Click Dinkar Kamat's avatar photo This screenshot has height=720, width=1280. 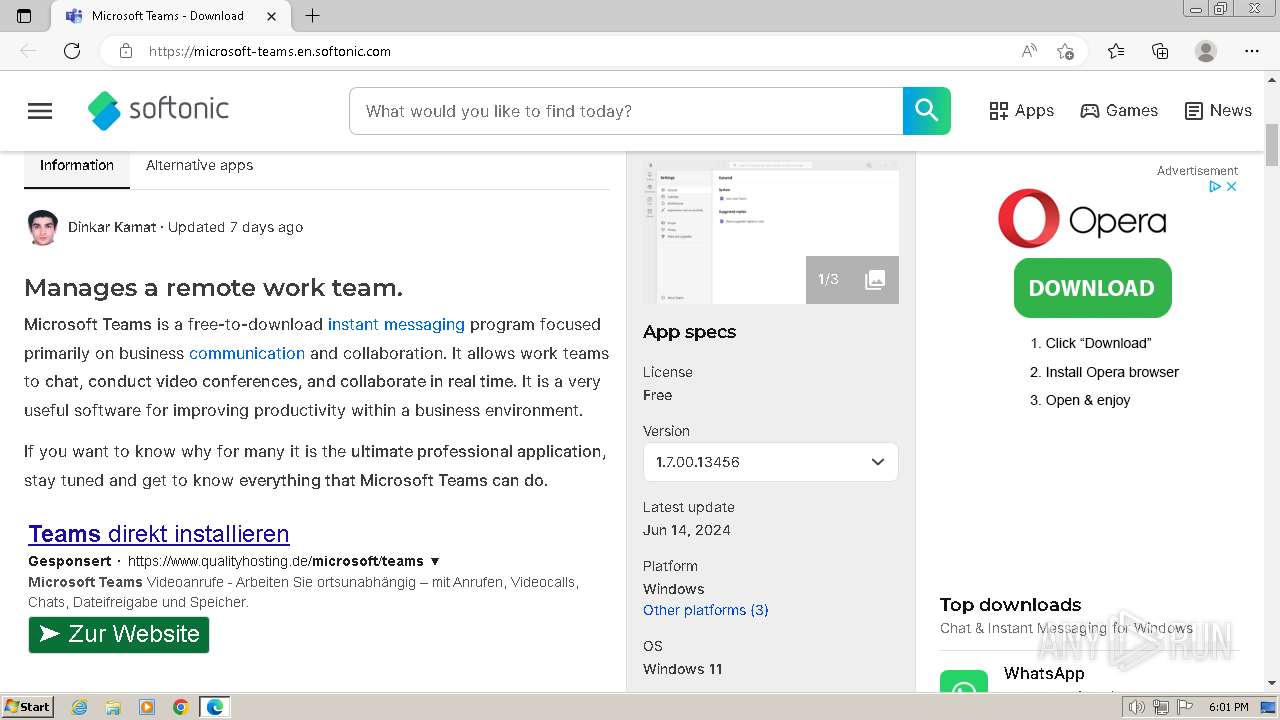[x=42, y=227]
